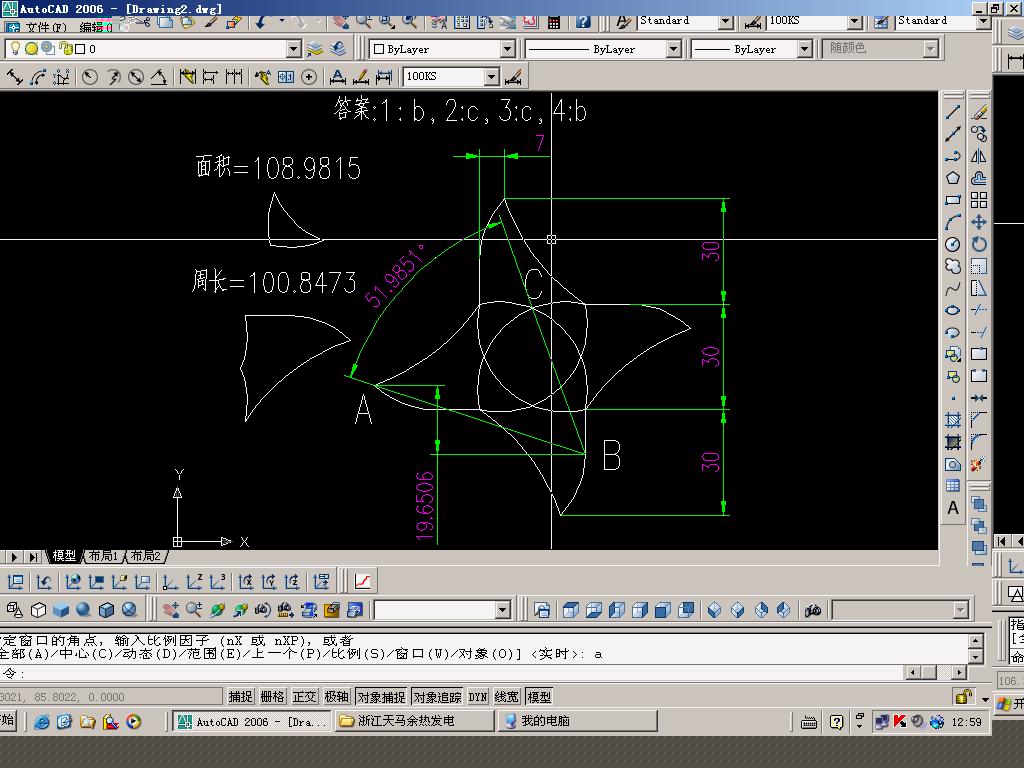
Task: Select the Arc draw tool
Action: (x=953, y=223)
